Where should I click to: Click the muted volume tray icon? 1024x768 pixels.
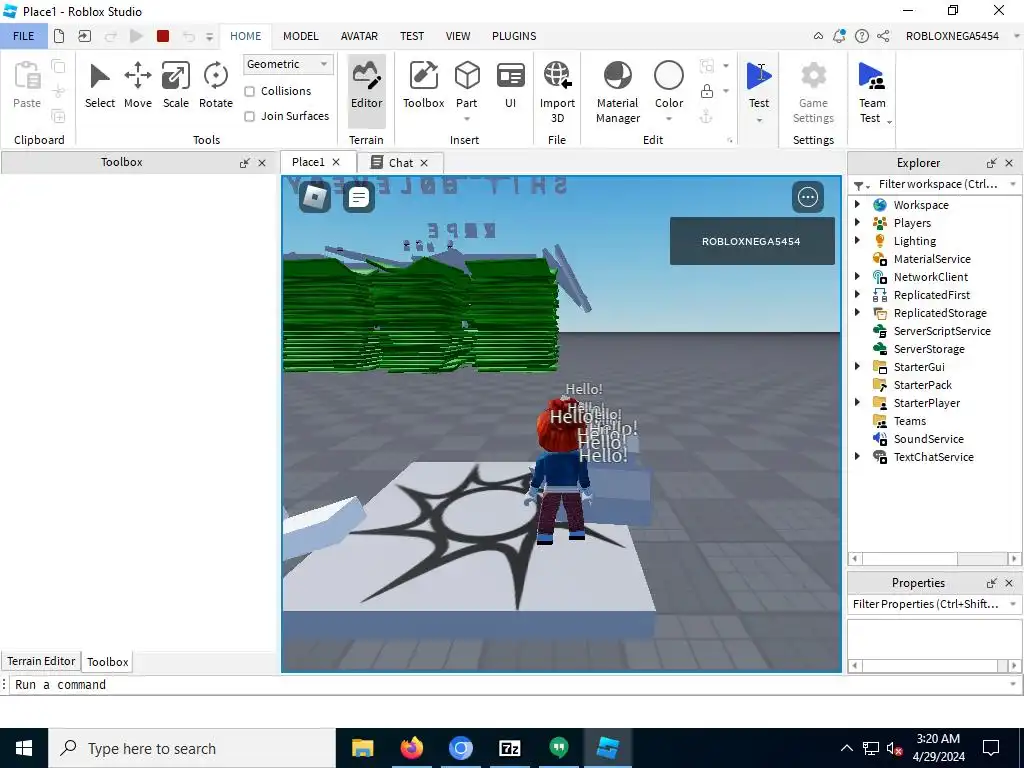pyautogui.click(x=895, y=748)
